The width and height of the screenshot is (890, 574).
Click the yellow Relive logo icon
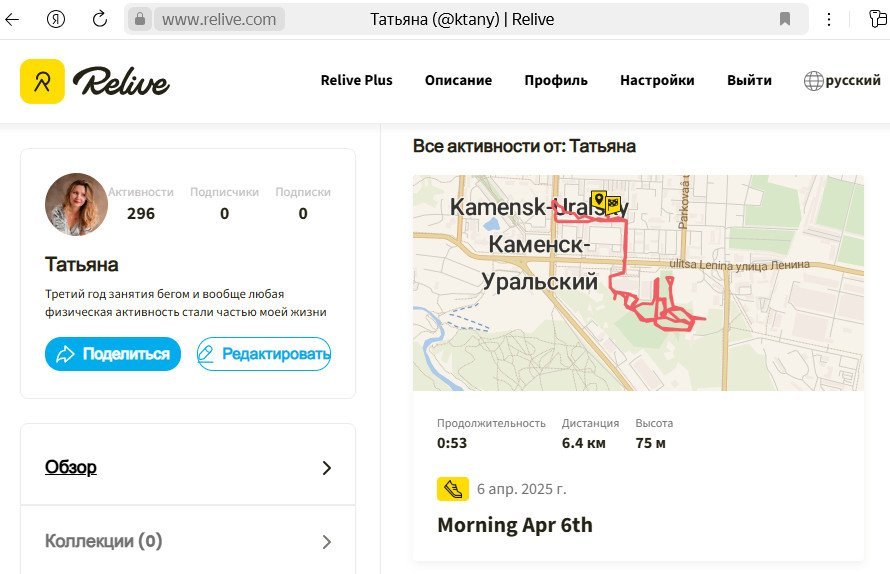click(x=42, y=81)
